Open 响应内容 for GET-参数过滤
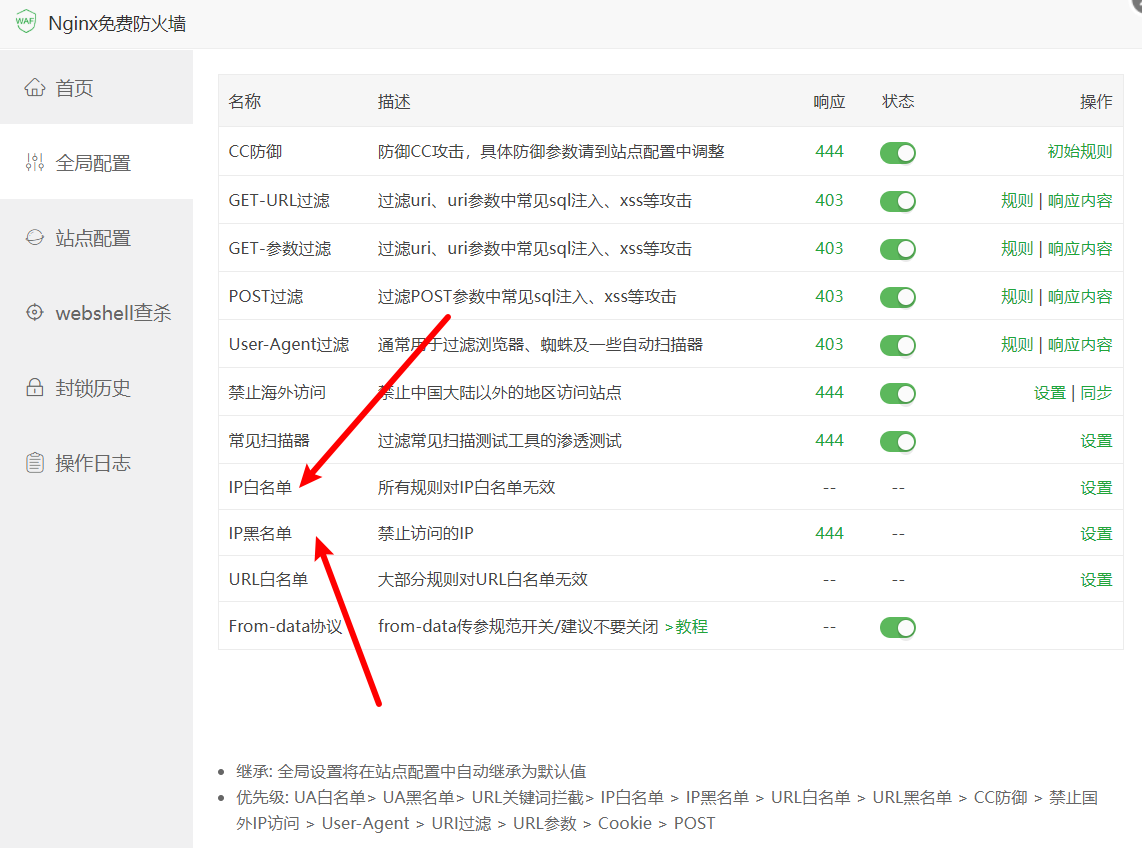The height and width of the screenshot is (848, 1142). coord(1080,248)
